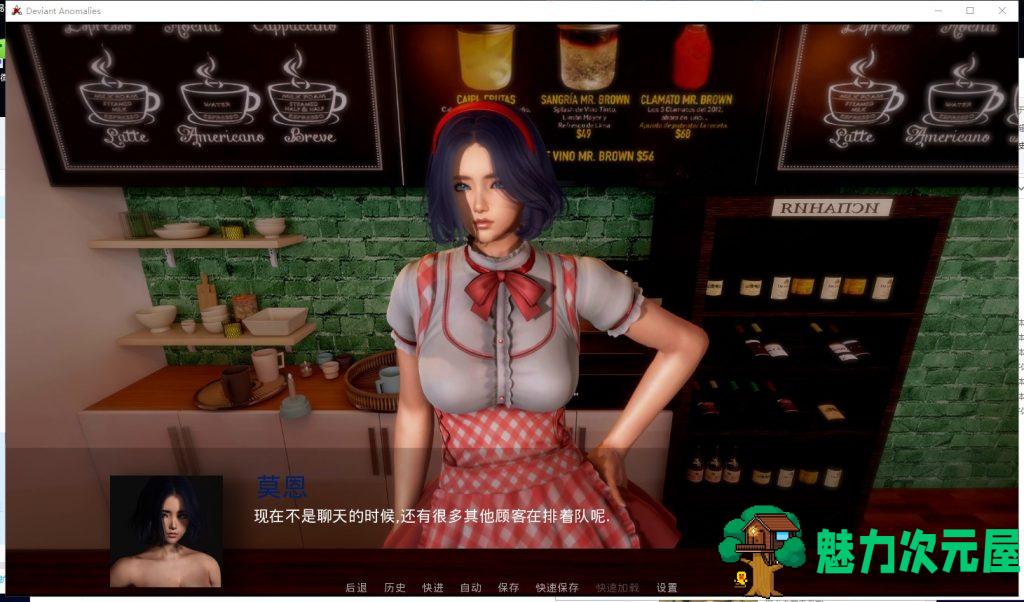This screenshot has height=602, width=1024.
Task: Activate 快进 (skip) in quick menu
Action: point(432,588)
